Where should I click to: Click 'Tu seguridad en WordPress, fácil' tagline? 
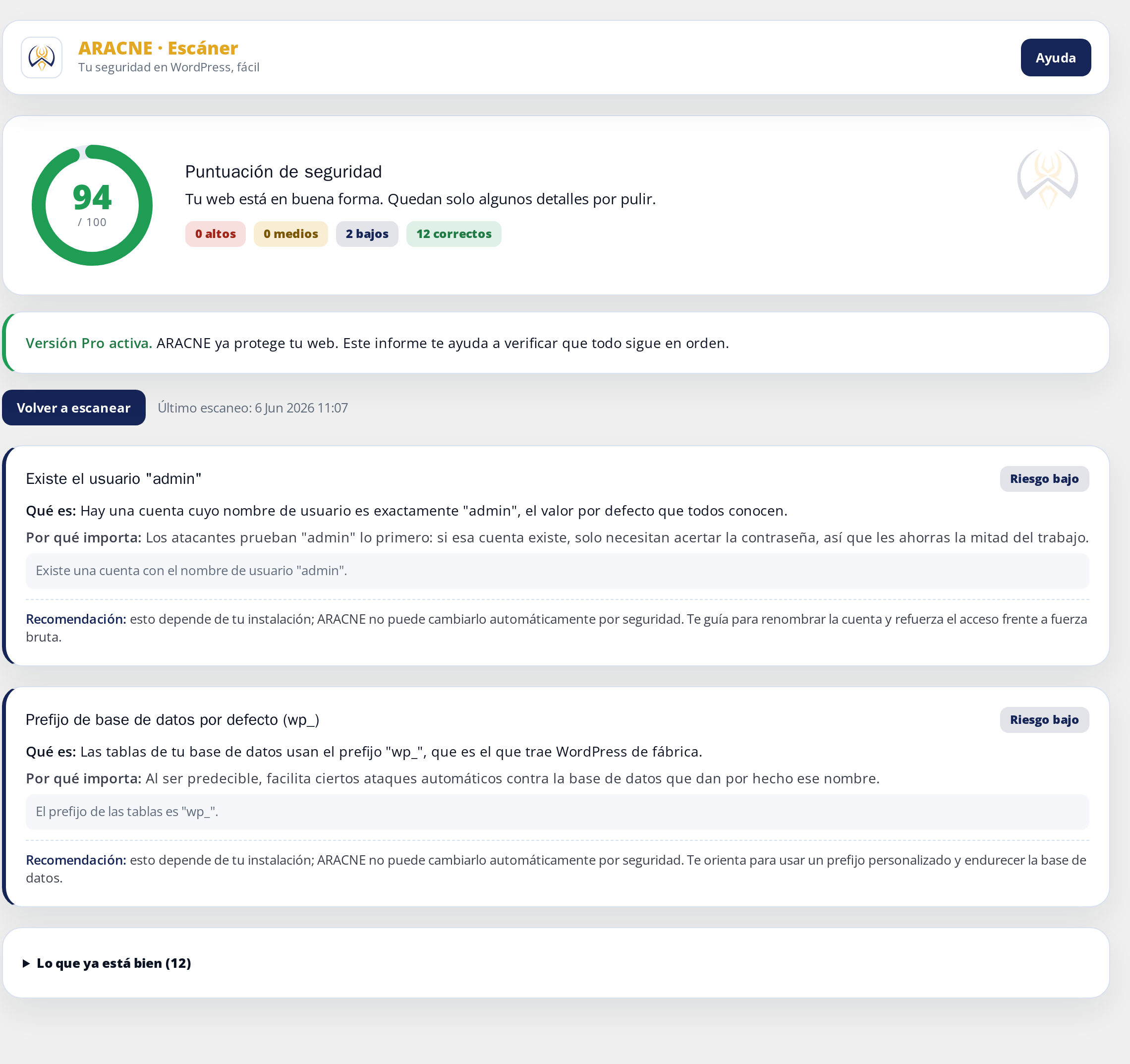169,67
